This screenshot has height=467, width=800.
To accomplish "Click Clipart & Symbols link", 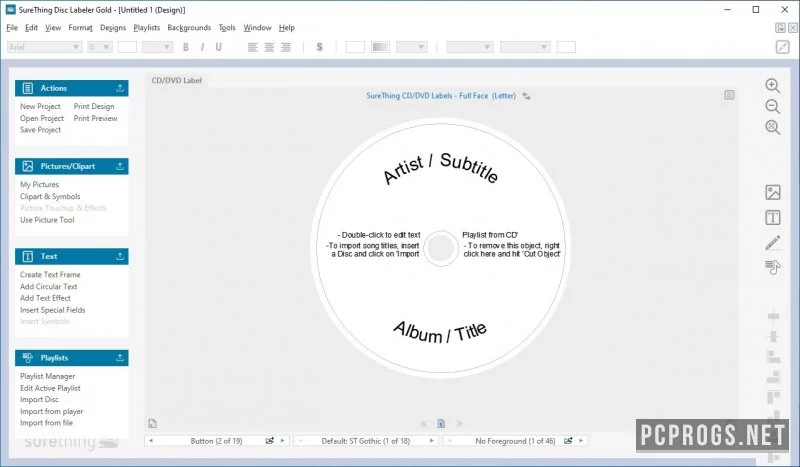I will (50, 196).
